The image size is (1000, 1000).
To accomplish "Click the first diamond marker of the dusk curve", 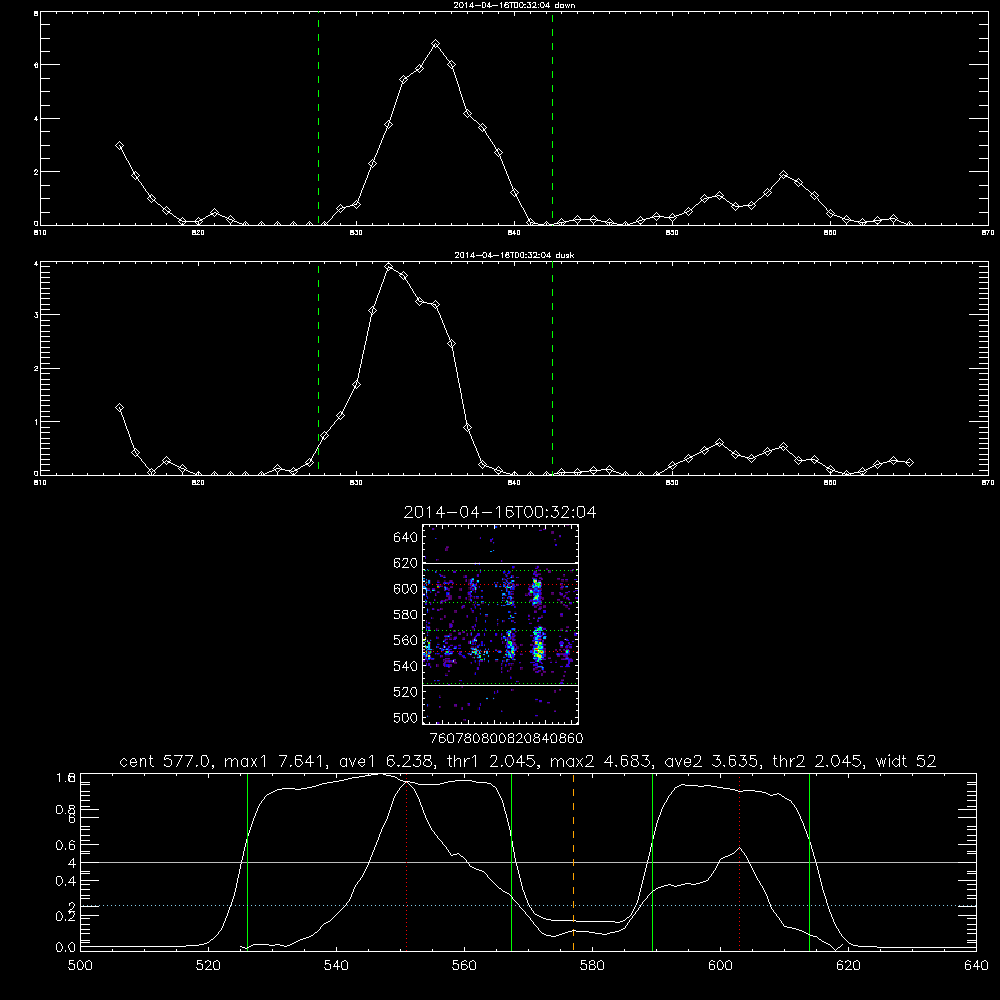I will (x=119, y=408).
